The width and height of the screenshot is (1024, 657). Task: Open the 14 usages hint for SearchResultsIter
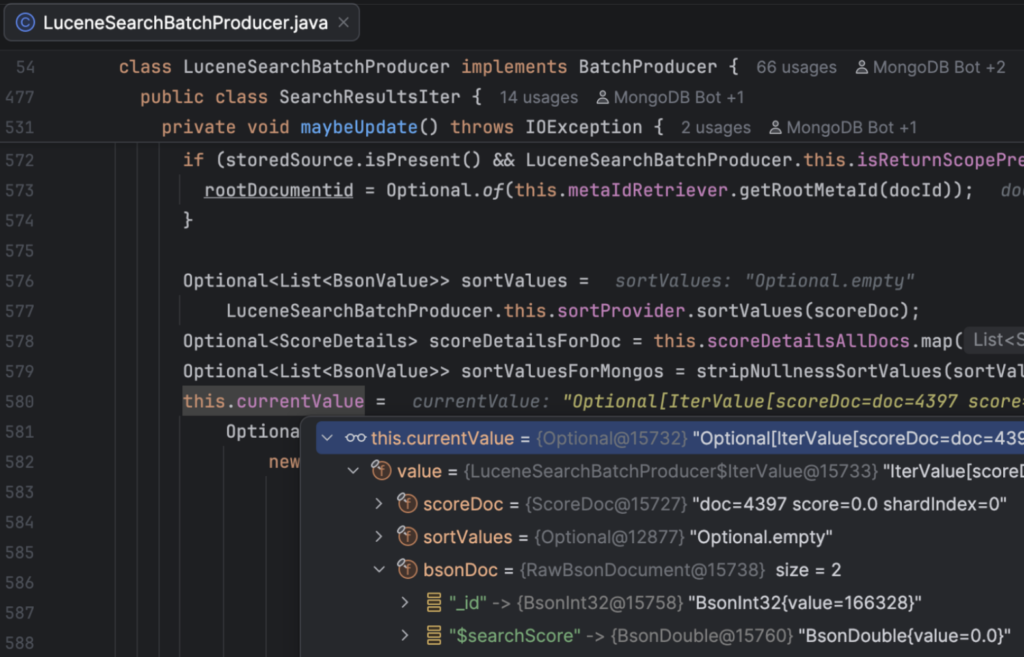539,97
